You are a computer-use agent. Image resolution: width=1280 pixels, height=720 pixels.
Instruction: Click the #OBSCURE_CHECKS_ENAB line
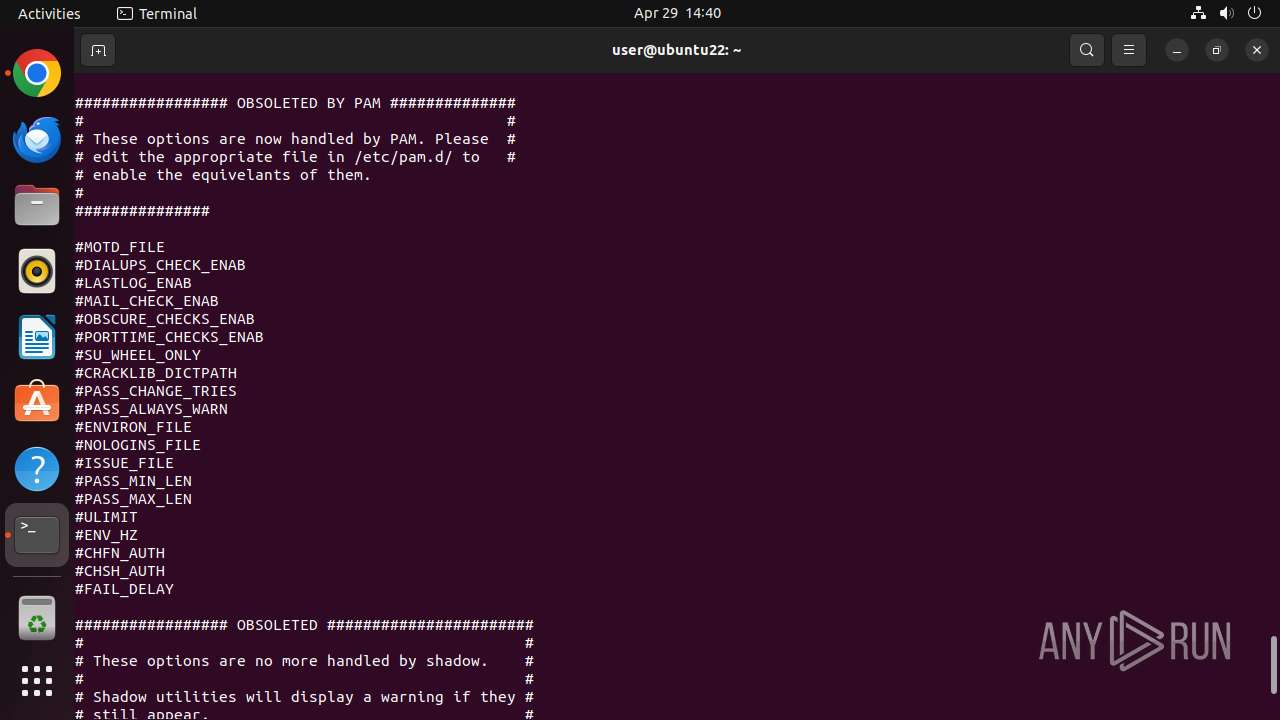point(165,319)
